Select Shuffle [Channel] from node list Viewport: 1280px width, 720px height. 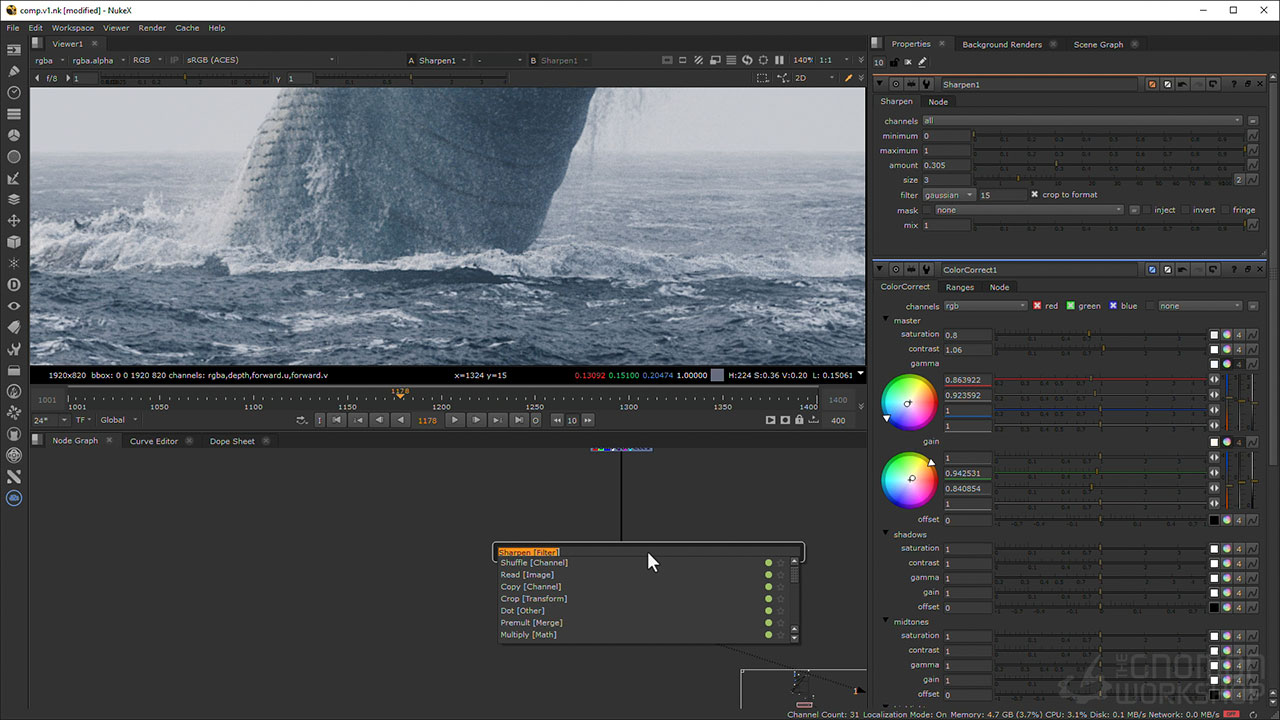coord(534,563)
